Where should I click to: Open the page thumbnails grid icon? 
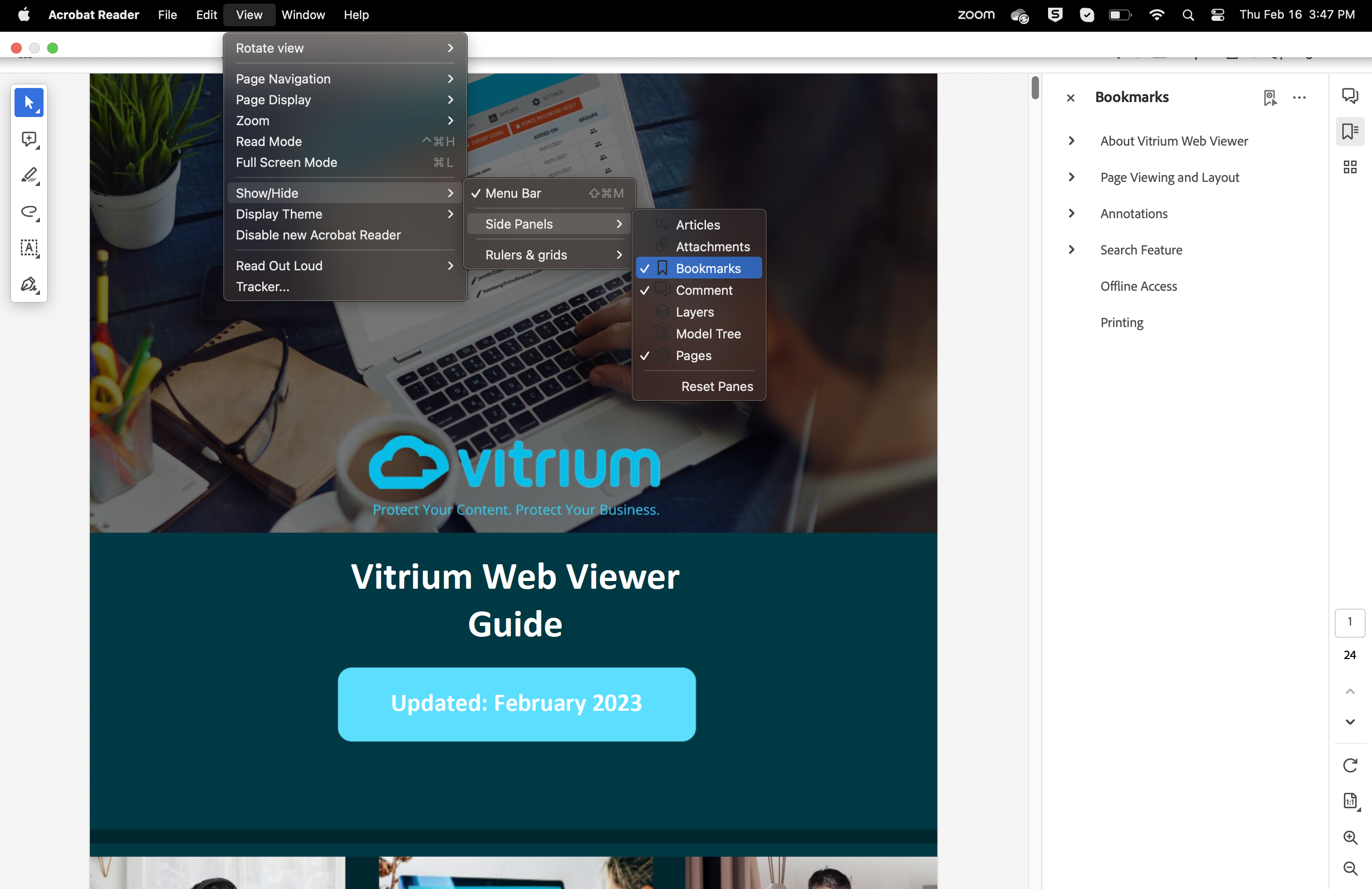coord(1349,167)
